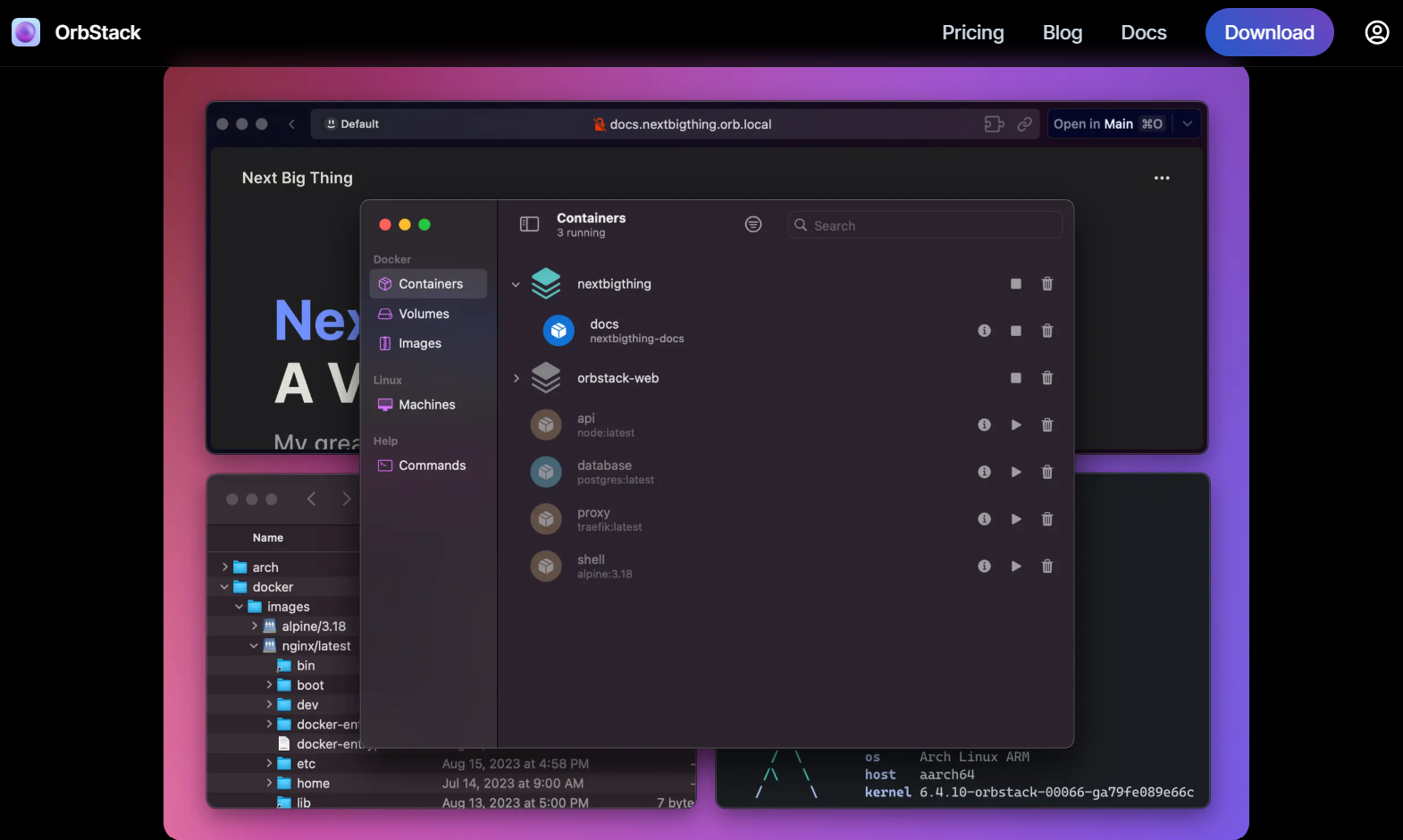The width and height of the screenshot is (1403, 840).
Task: Select the docs container icon
Action: 559,331
